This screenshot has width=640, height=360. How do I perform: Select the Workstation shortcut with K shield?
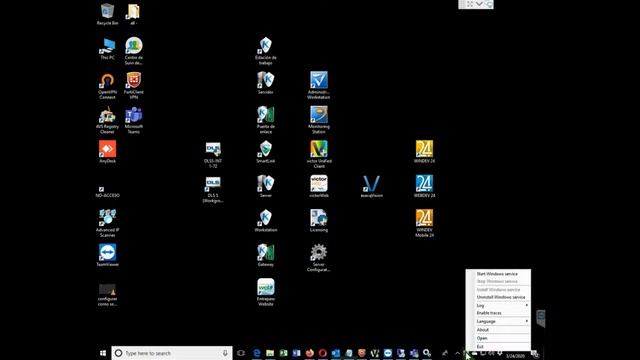coord(266,221)
